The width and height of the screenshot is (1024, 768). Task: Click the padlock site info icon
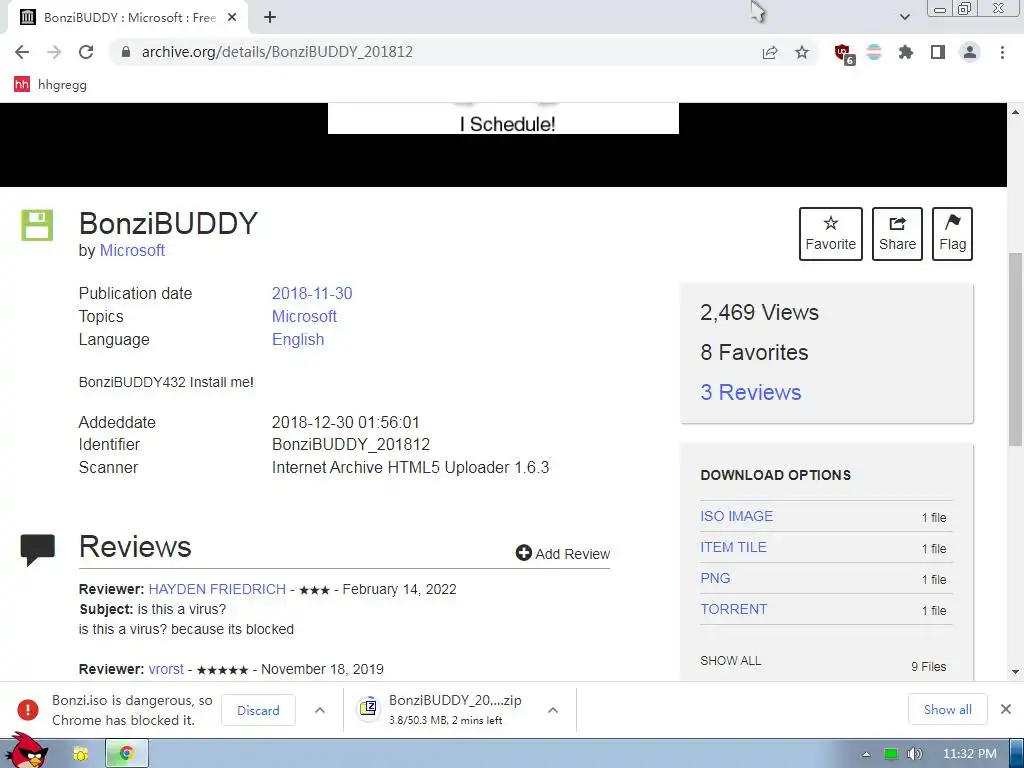126,52
